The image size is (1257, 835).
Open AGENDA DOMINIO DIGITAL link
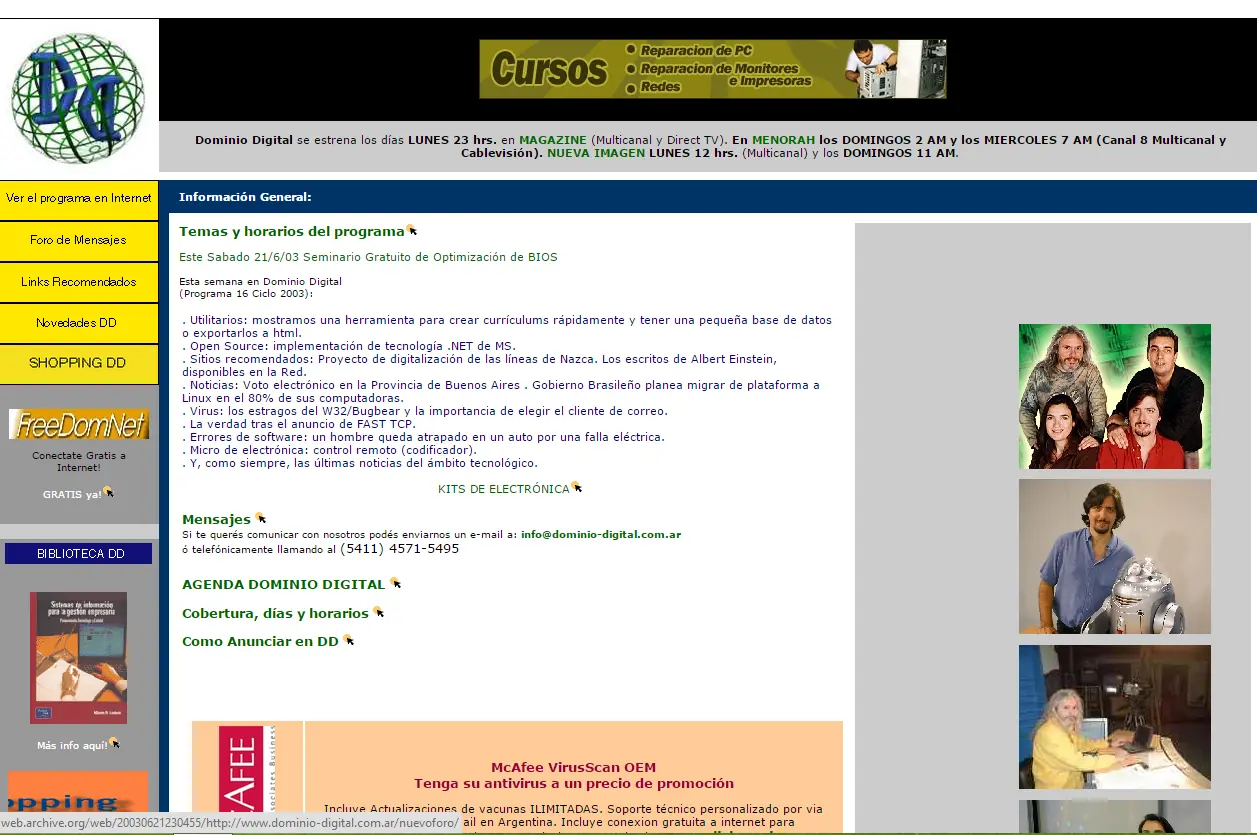(283, 584)
